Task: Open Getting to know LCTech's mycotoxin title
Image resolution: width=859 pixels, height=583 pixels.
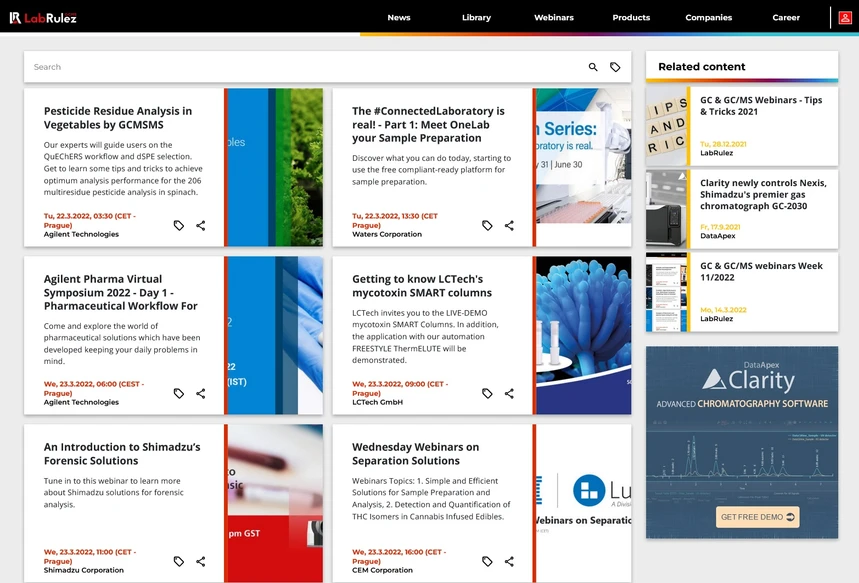Action: 422,285
